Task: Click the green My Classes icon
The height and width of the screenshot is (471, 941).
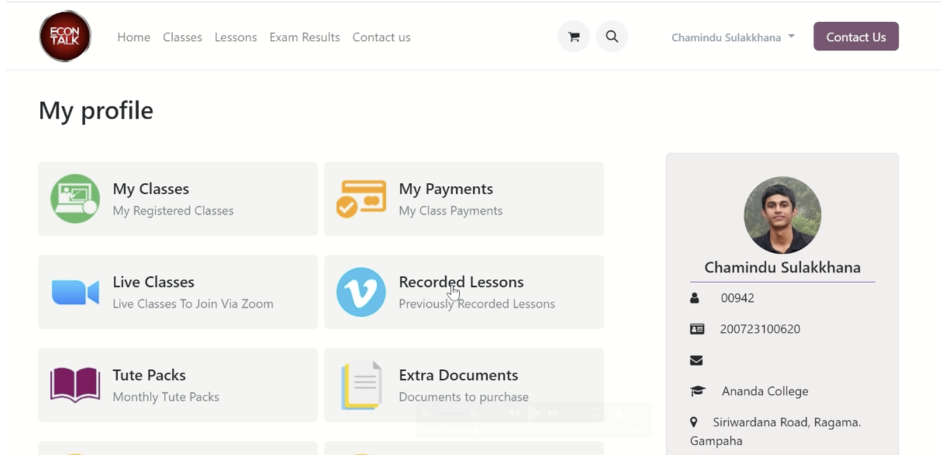Action: [75, 199]
